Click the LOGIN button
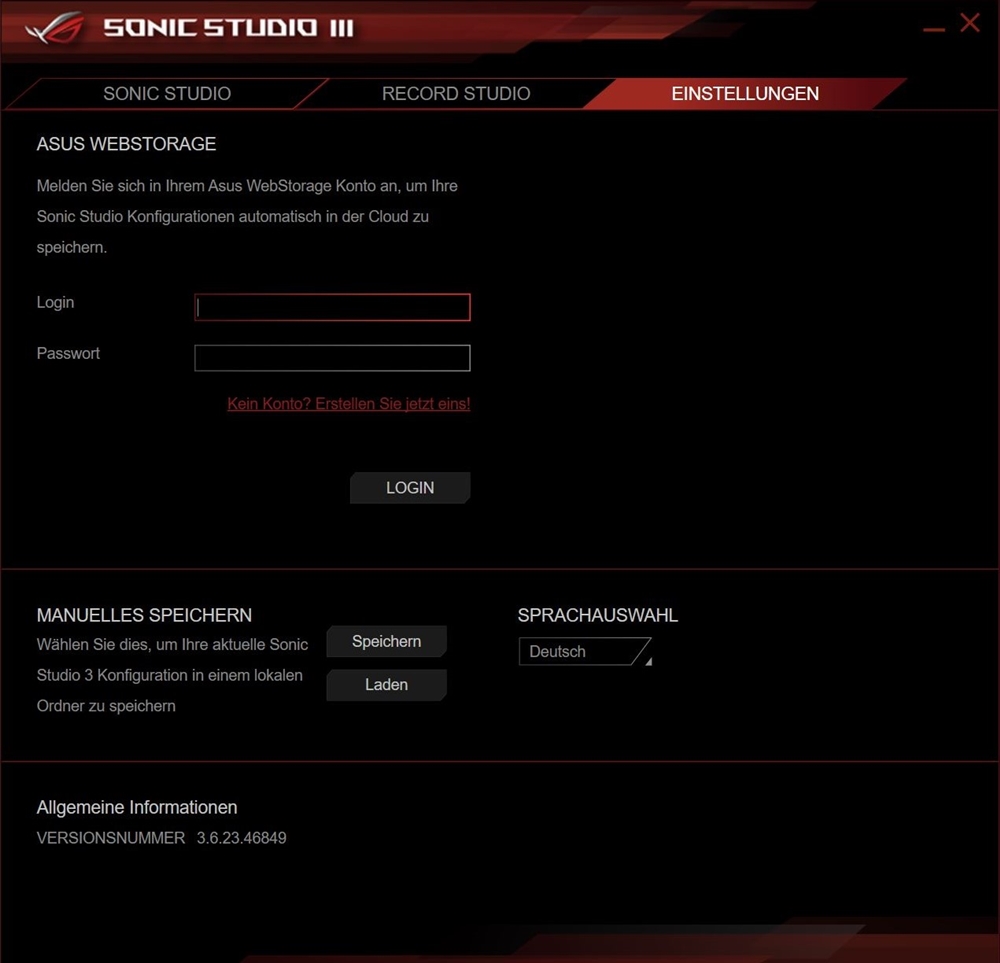 pyautogui.click(x=410, y=488)
